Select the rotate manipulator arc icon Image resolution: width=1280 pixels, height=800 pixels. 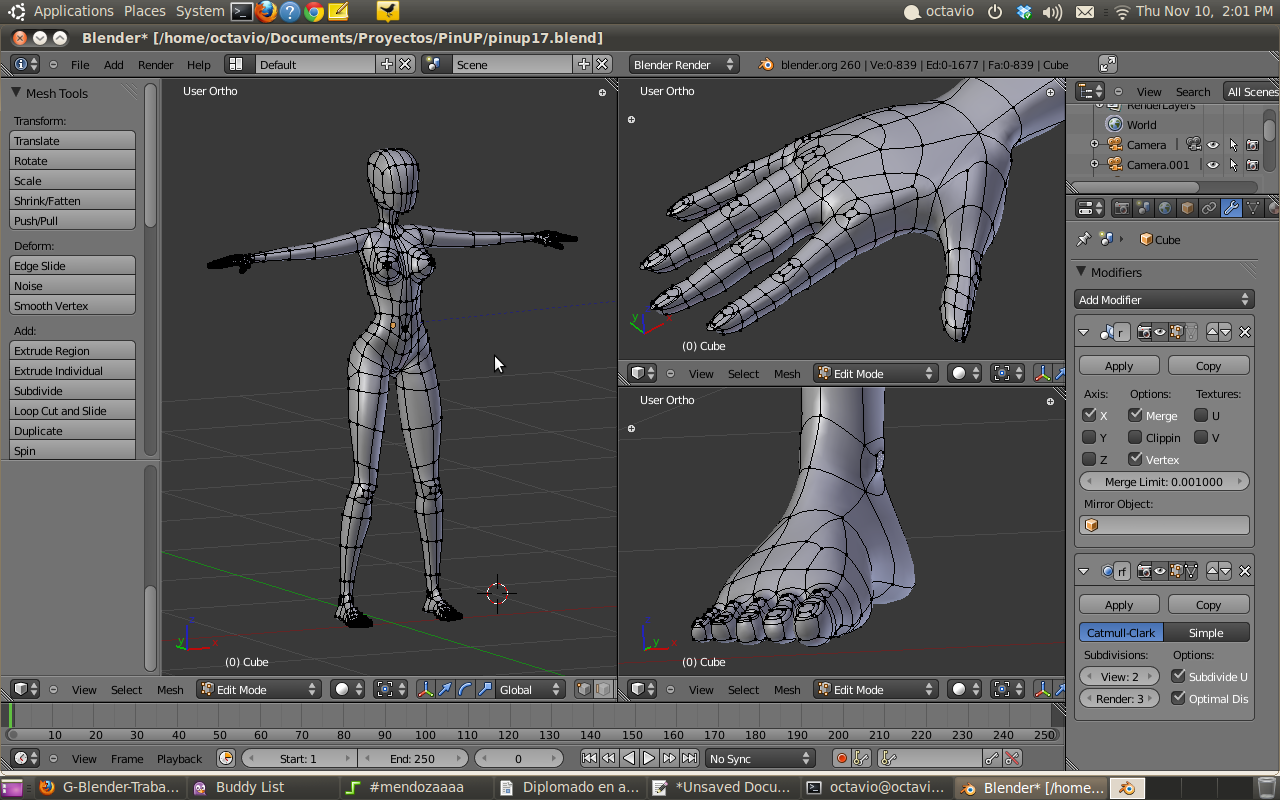(465, 690)
